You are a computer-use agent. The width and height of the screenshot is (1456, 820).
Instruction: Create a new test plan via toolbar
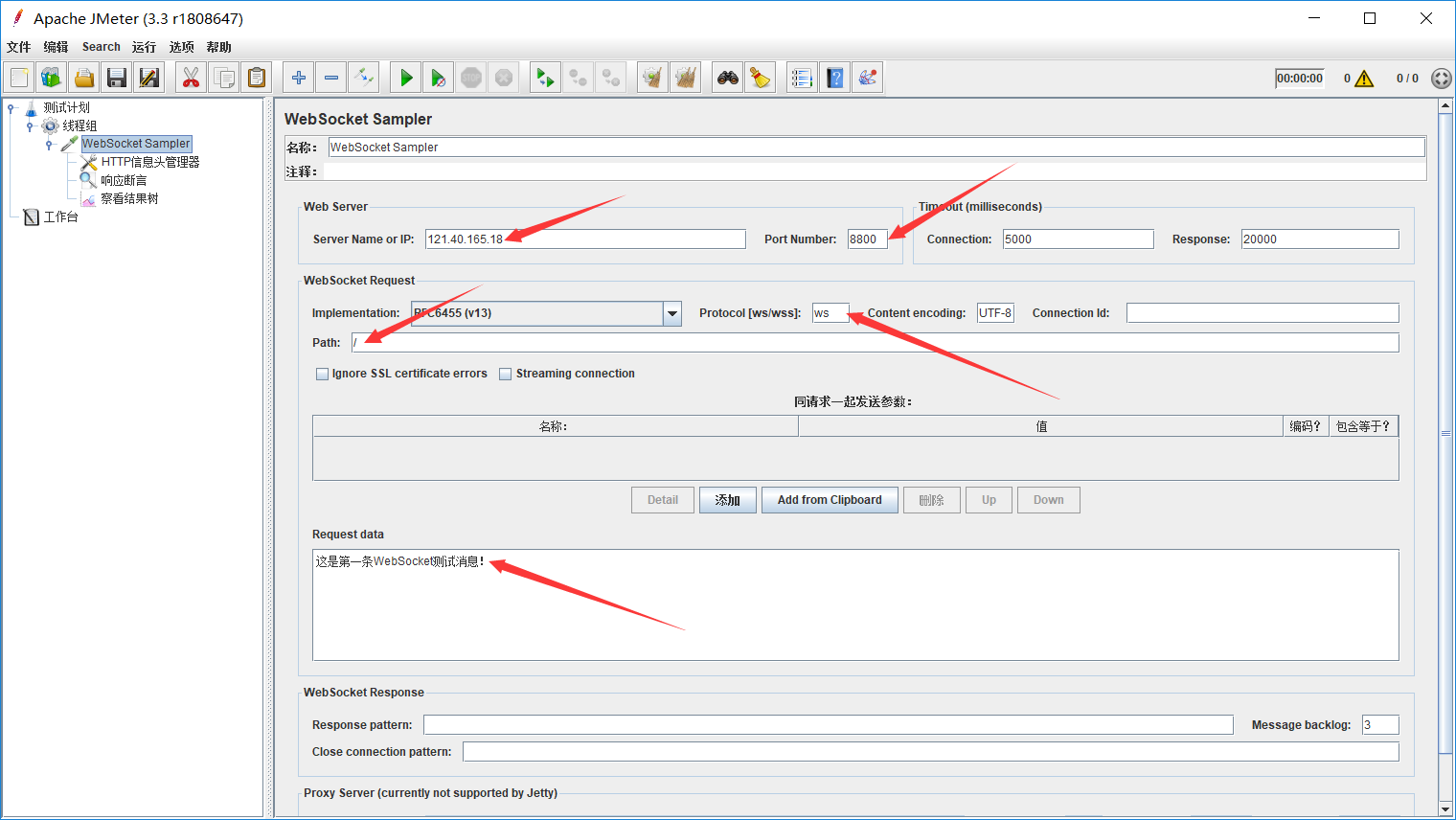point(19,78)
